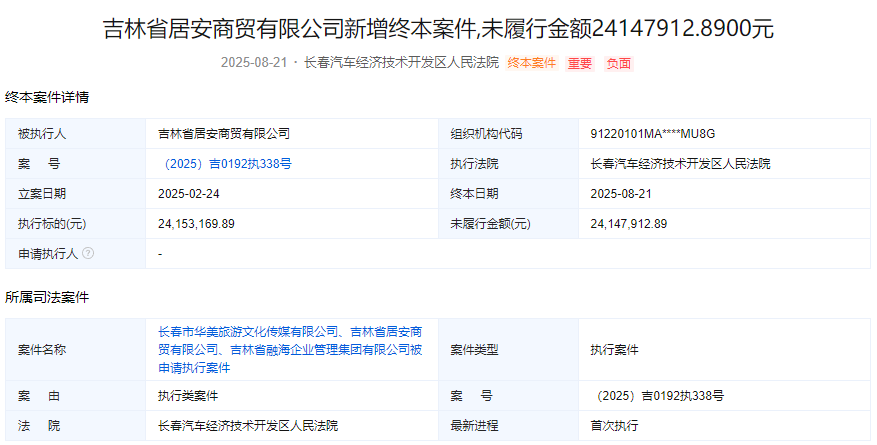
Task: Click 吉林省居安商贸有限公司 in the 被执行人 row
Action: pos(224,134)
